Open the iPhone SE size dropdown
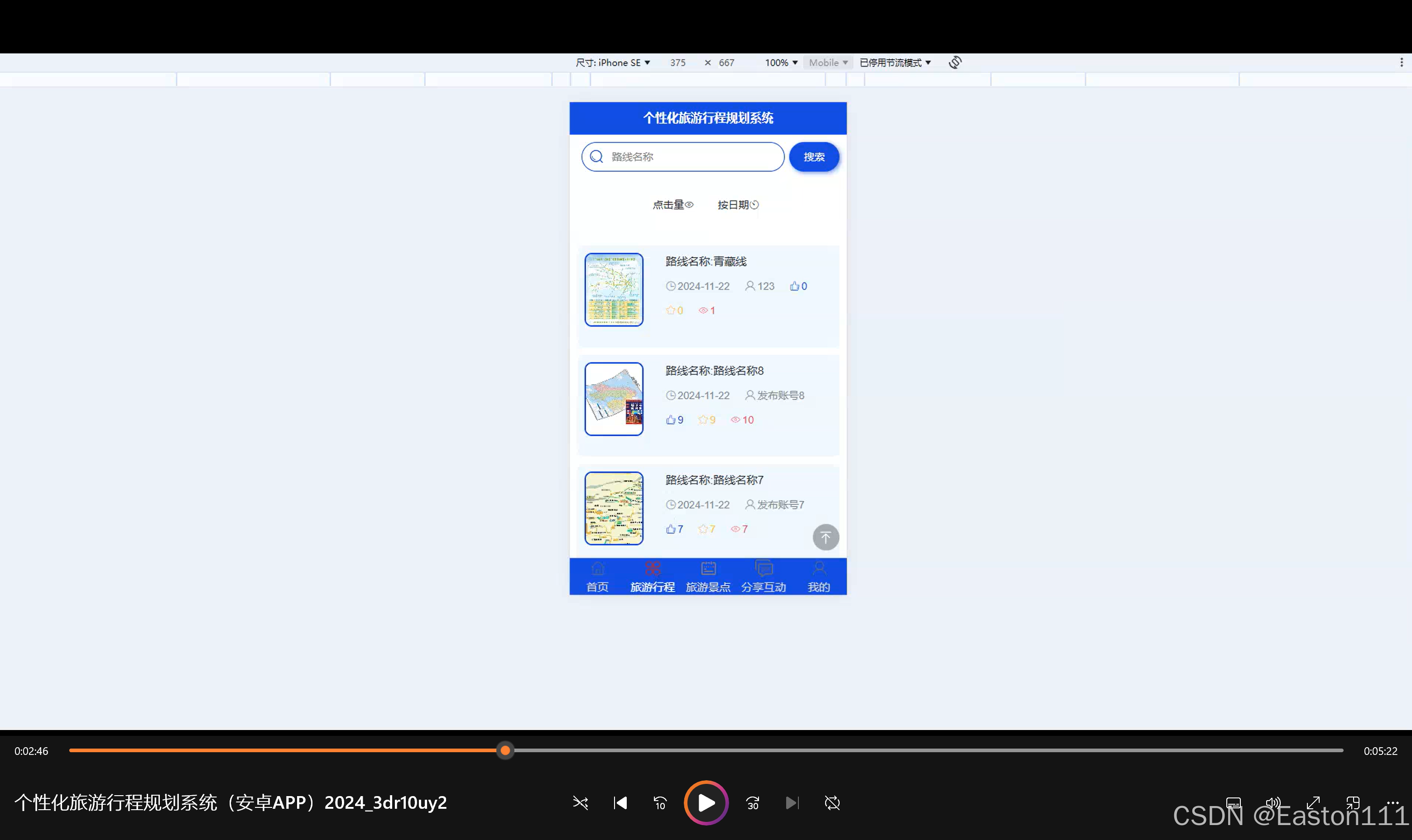Screen dimensions: 1412x840 612,63
